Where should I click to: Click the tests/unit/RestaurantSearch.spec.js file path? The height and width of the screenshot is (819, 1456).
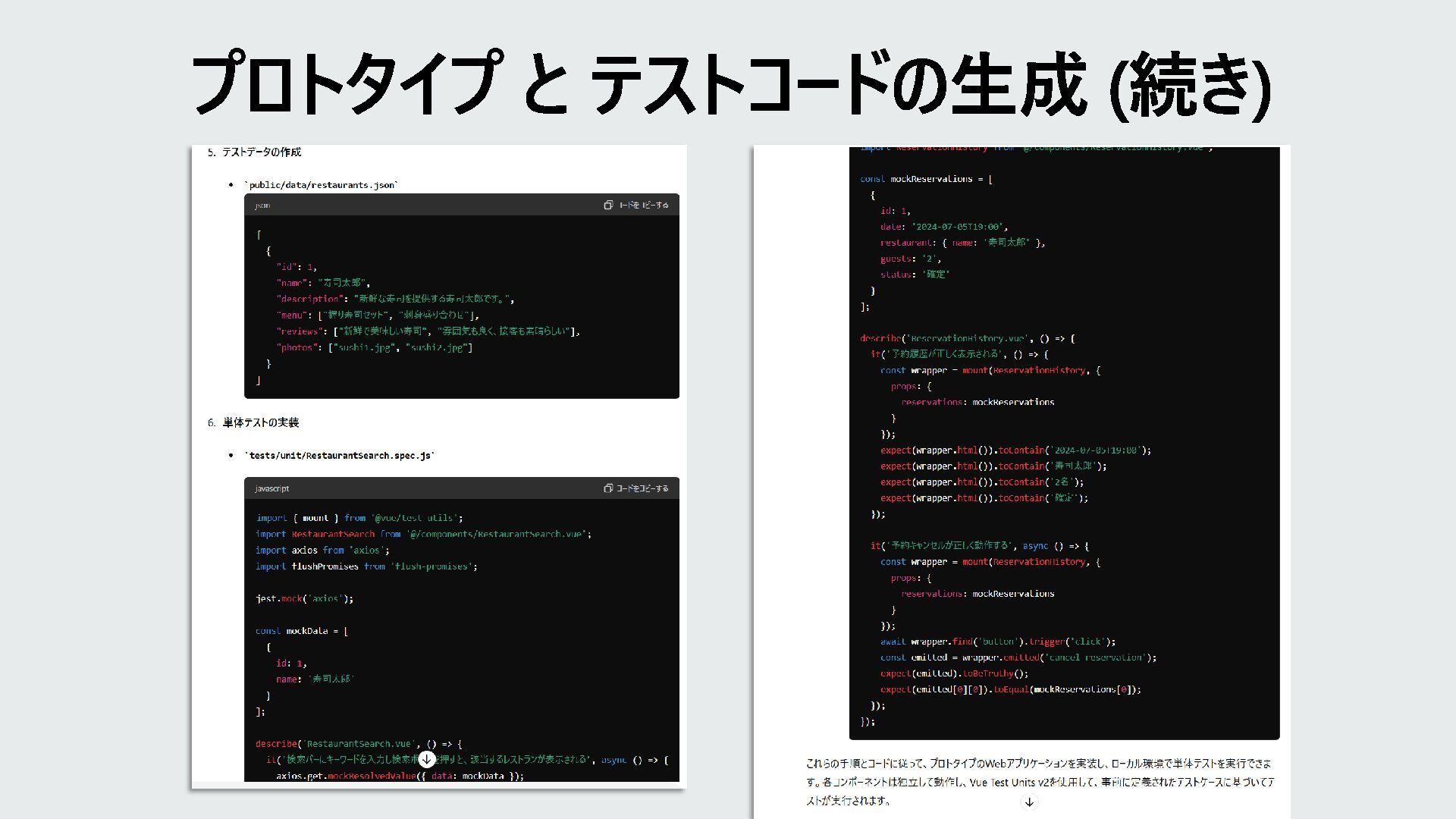click(x=340, y=456)
